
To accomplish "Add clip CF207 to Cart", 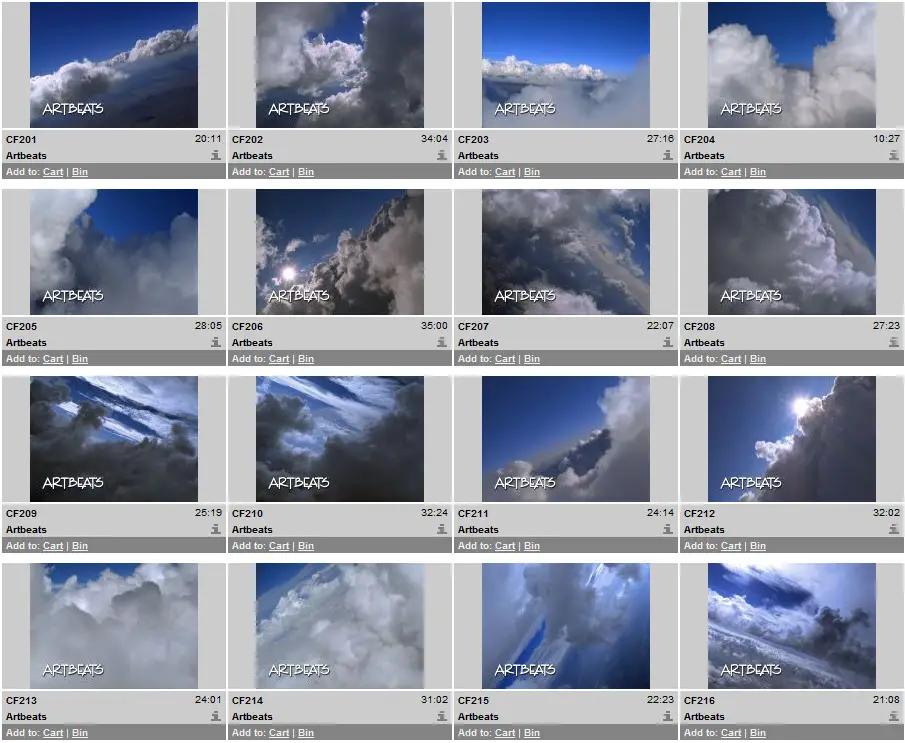I will [505, 359].
